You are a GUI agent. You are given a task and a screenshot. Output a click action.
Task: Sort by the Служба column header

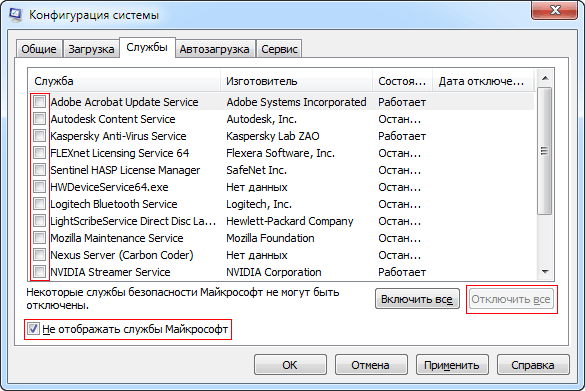tap(125, 81)
